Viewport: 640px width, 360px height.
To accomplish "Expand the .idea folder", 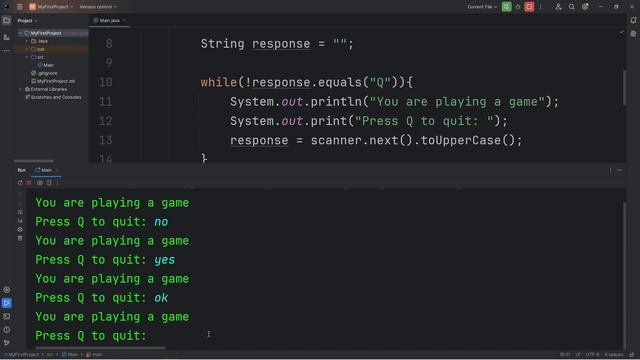I will pos(27,41).
